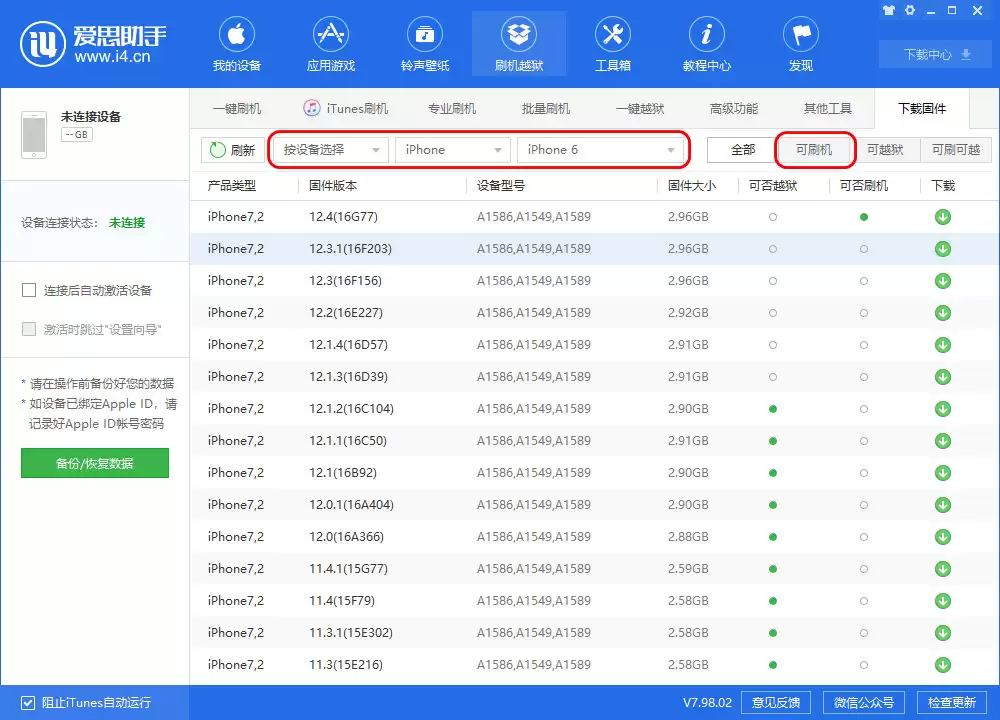Viewport: 1000px width, 720px height.
Task: Switch to 批量刷机 tab
Action: (546, 108)
